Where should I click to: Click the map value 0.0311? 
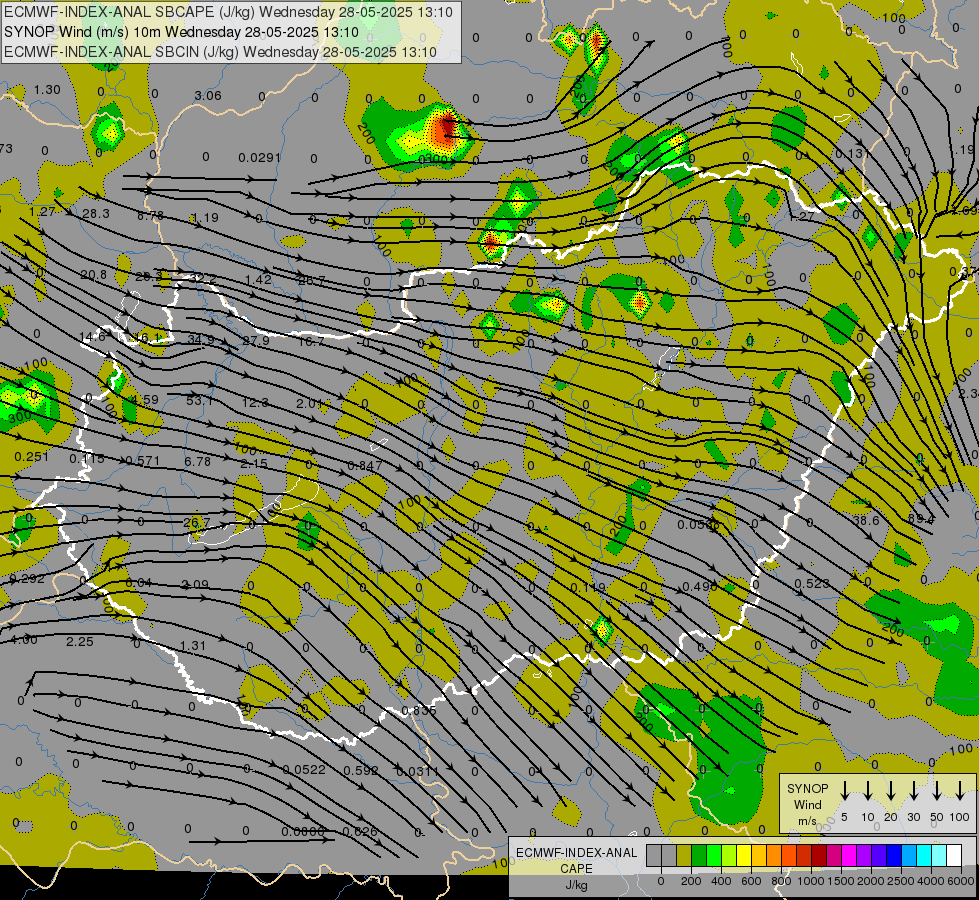point(417,771)
